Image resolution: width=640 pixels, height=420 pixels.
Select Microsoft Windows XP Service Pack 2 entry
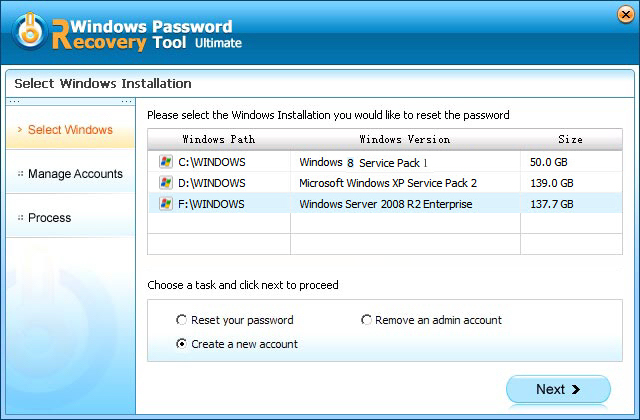(x=388, y=183)
